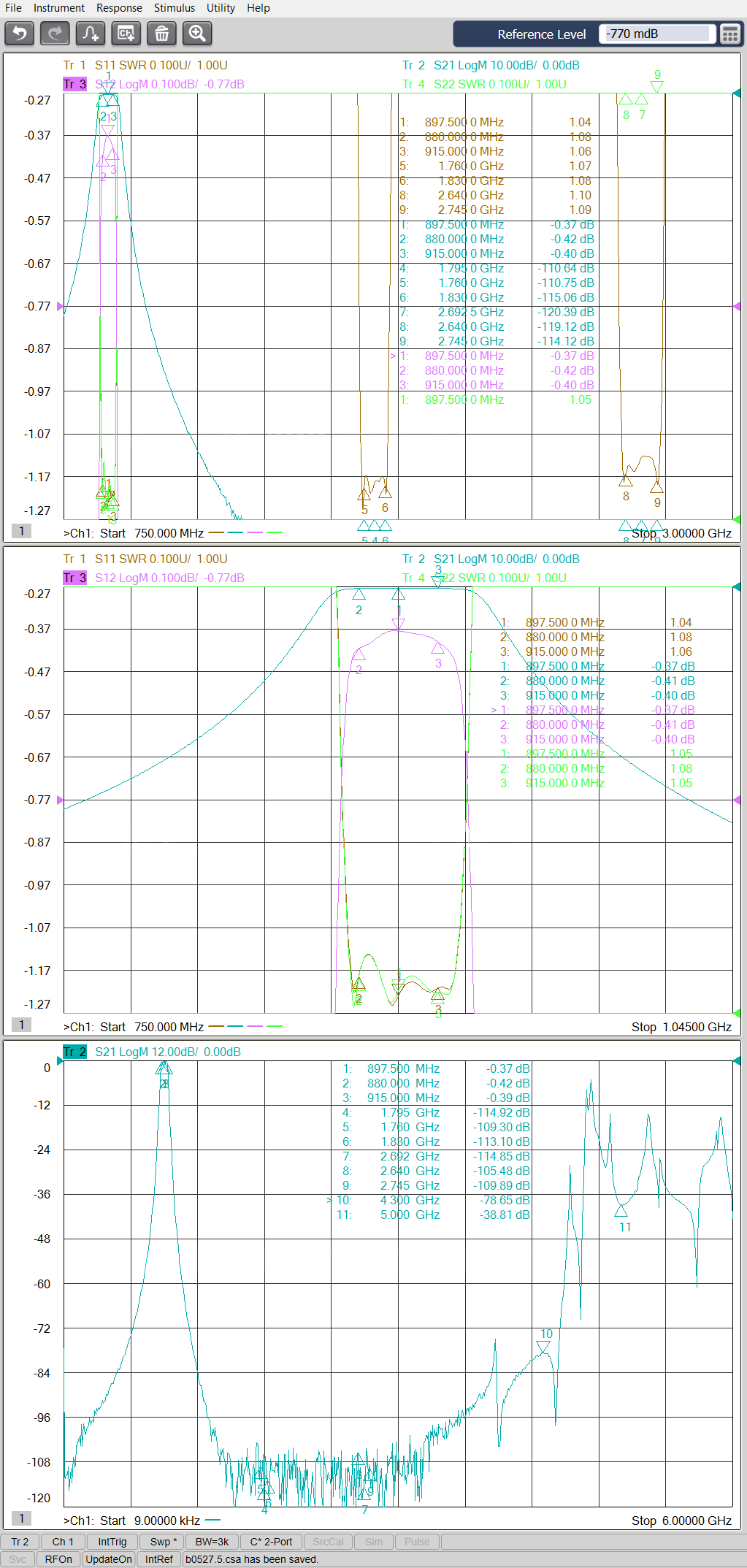The image size is (747, 1568).
Task: Click marker 11 on the bottom trace
Action: point(621,1212)
